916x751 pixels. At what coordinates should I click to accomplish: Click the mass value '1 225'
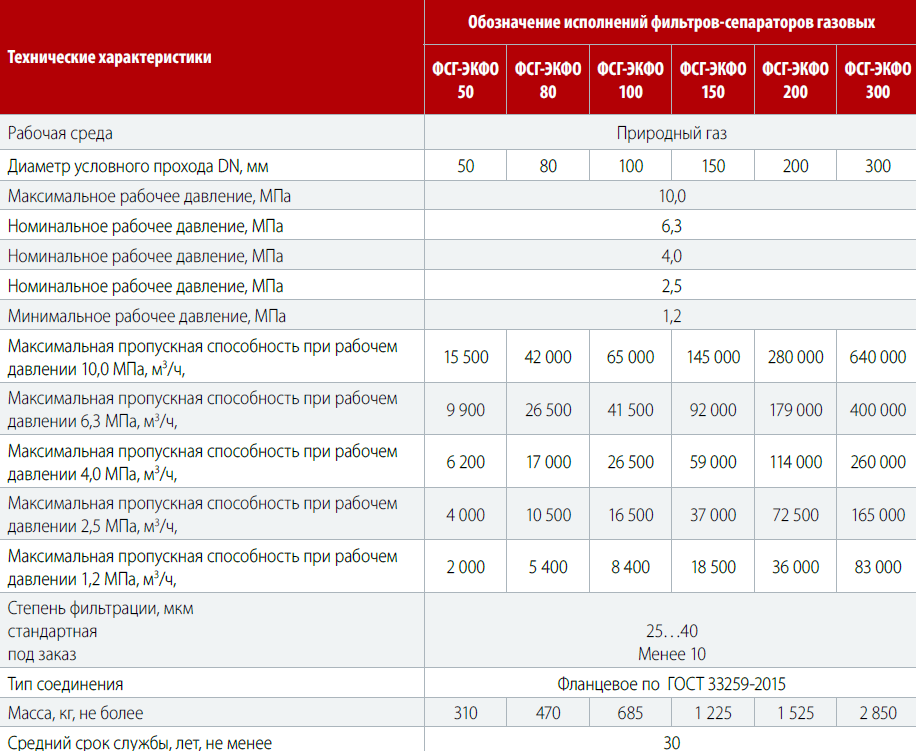(713, 713)
